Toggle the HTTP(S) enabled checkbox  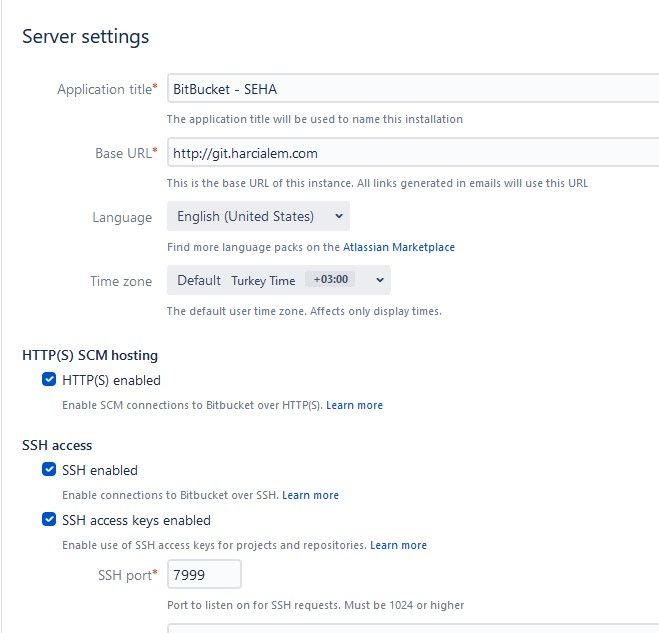click(49, 379)
